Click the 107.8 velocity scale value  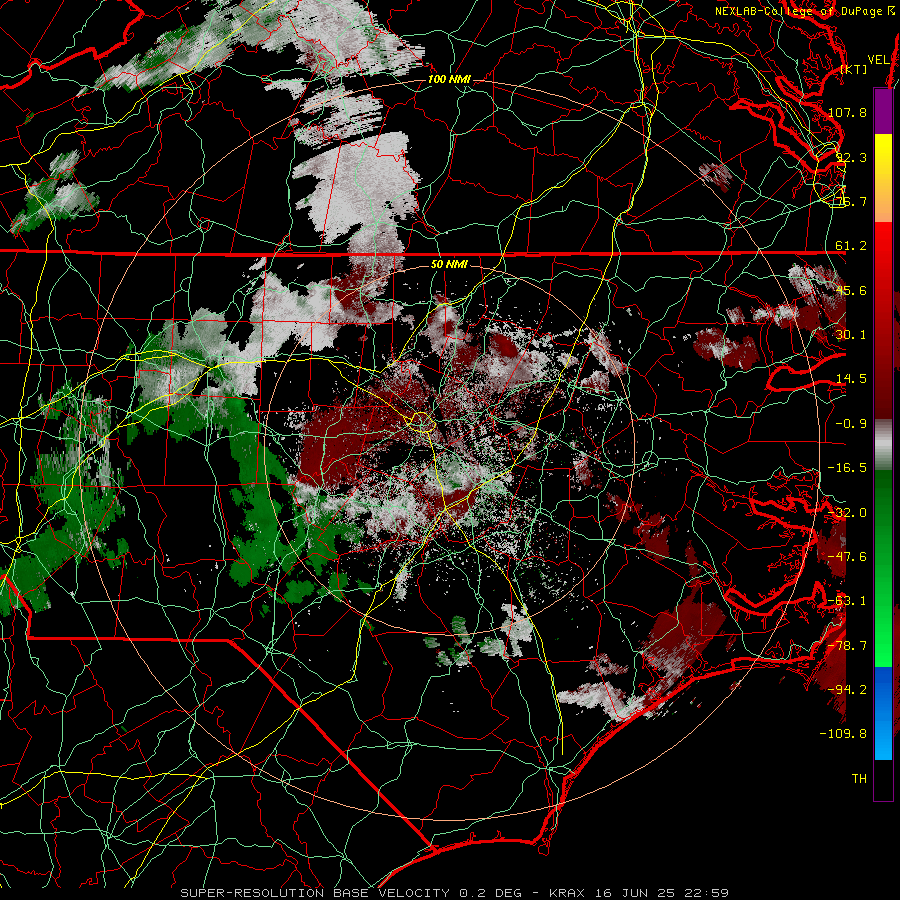(847, 112)
